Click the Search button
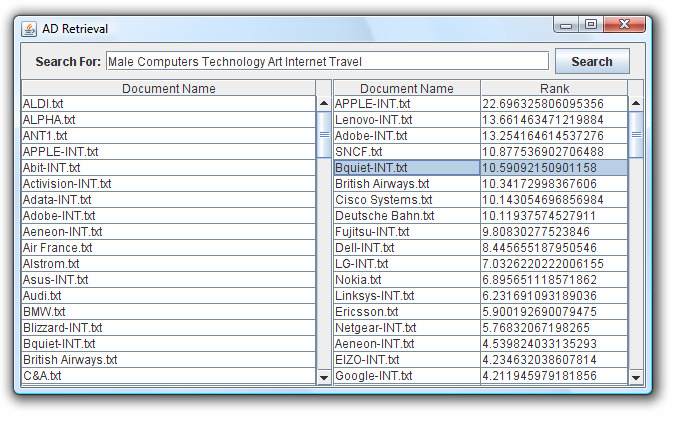This screenshot has height=421, width=674. pyautogui.click(x=592, y=61)
